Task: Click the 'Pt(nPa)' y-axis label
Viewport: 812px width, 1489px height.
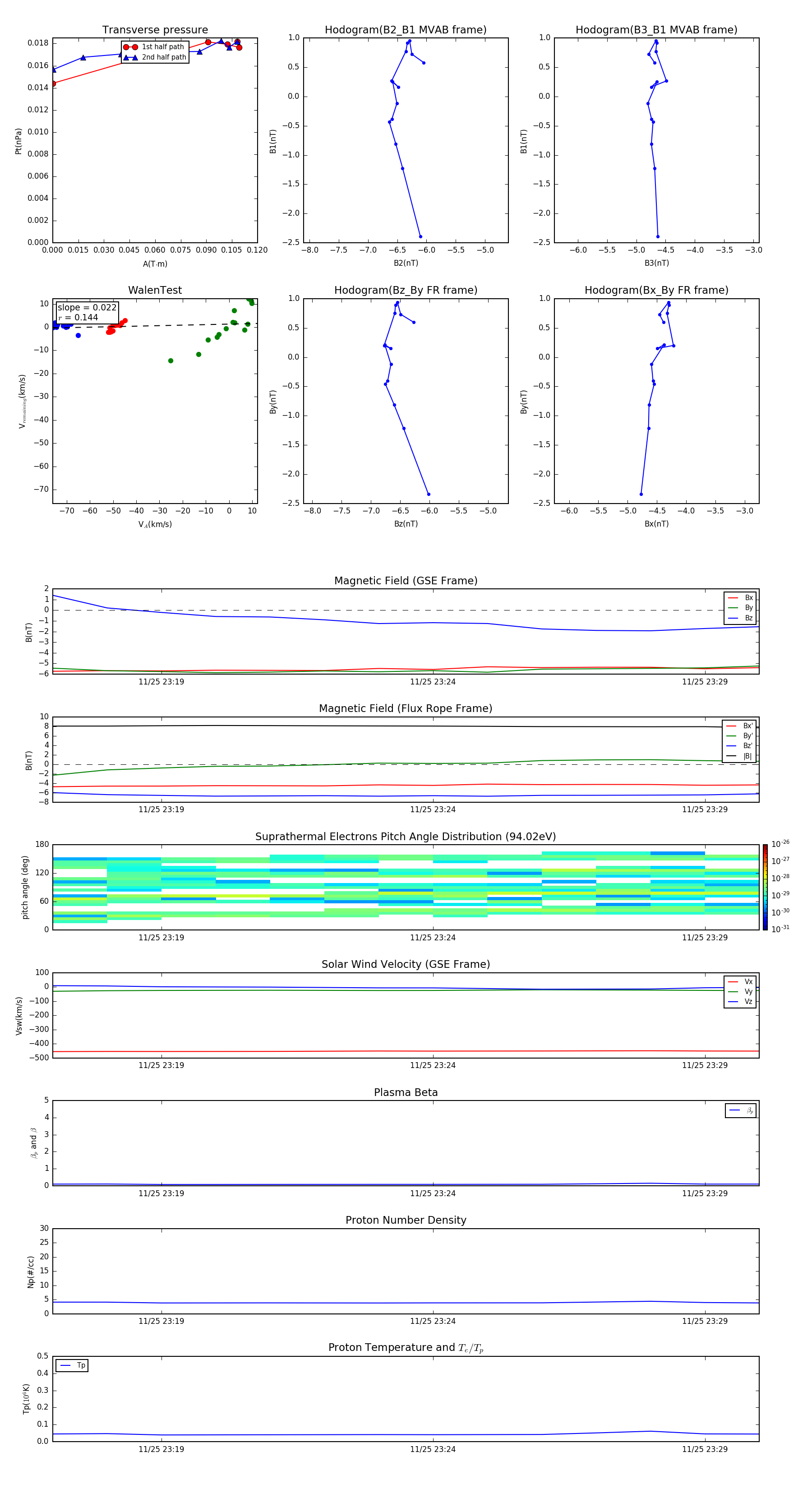Action: coord(18,141)
